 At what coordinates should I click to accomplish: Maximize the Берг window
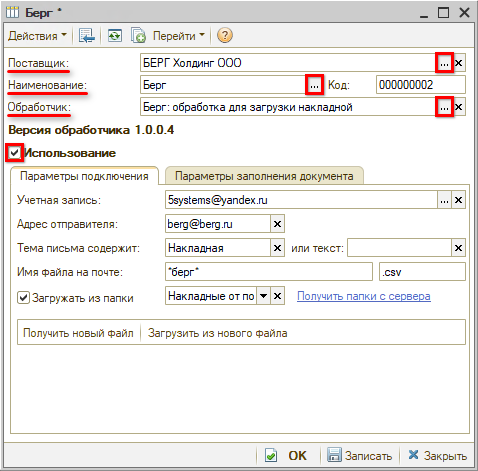(x=444, y=13)
